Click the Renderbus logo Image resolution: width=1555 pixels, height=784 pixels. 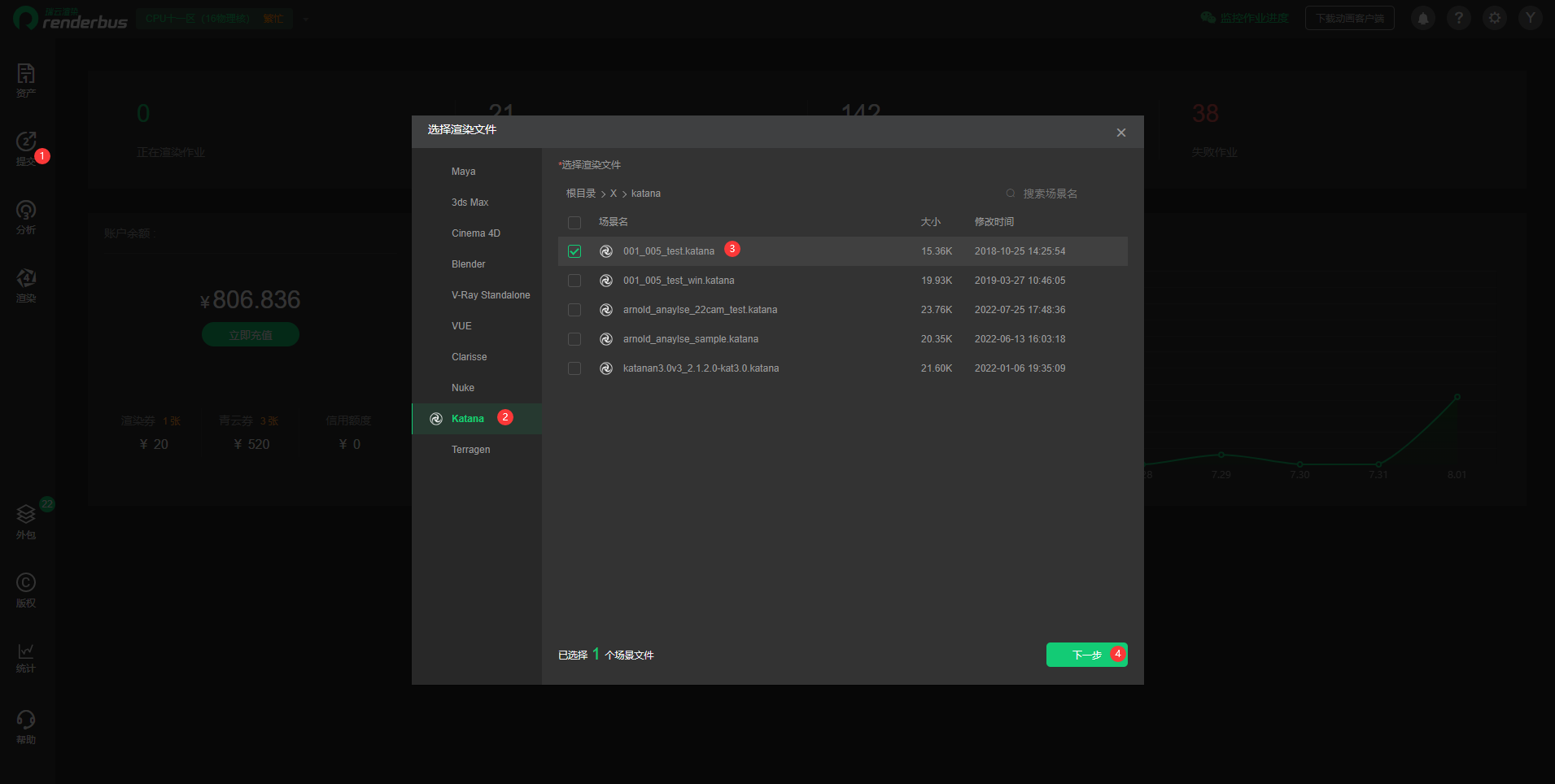point(71,18)
